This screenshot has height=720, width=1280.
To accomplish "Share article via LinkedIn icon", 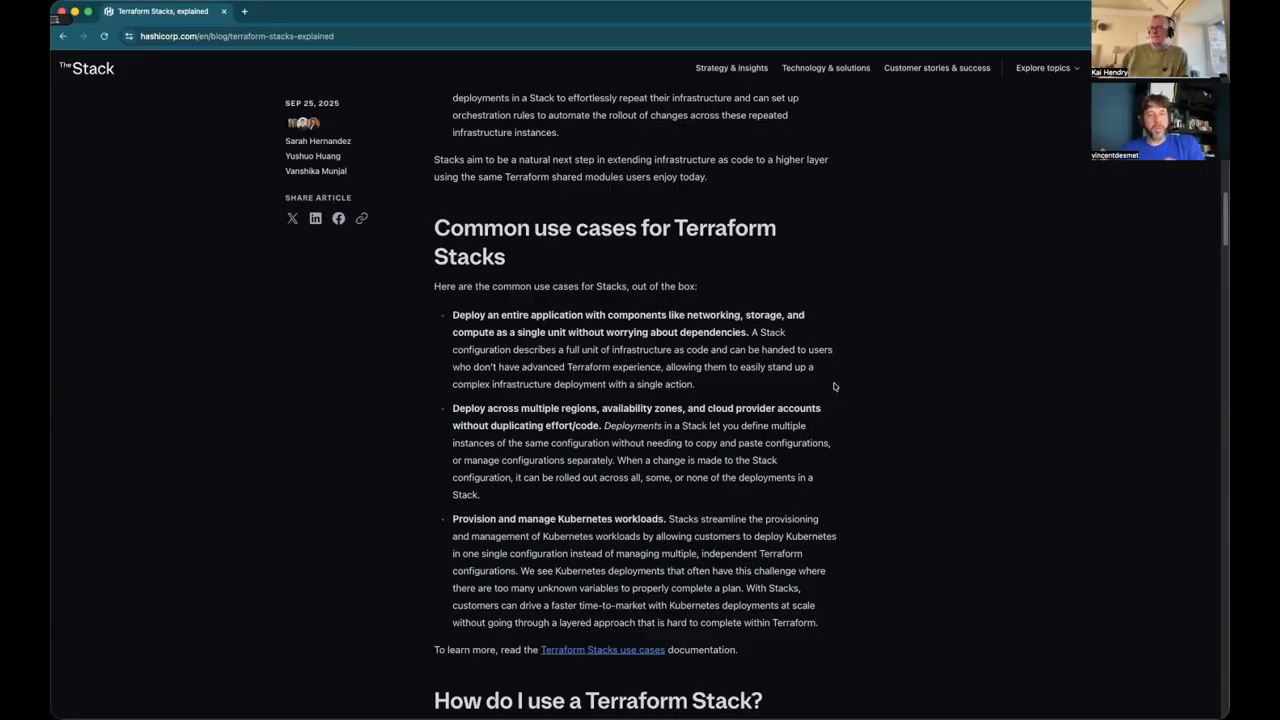I will [x=315, y=218].
